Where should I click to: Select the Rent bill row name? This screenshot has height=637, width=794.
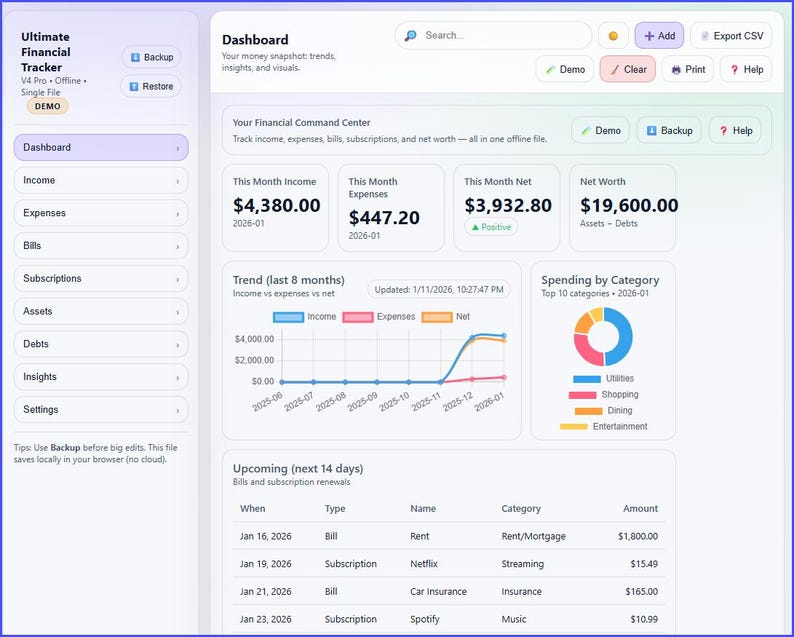(x=420, y=536)
